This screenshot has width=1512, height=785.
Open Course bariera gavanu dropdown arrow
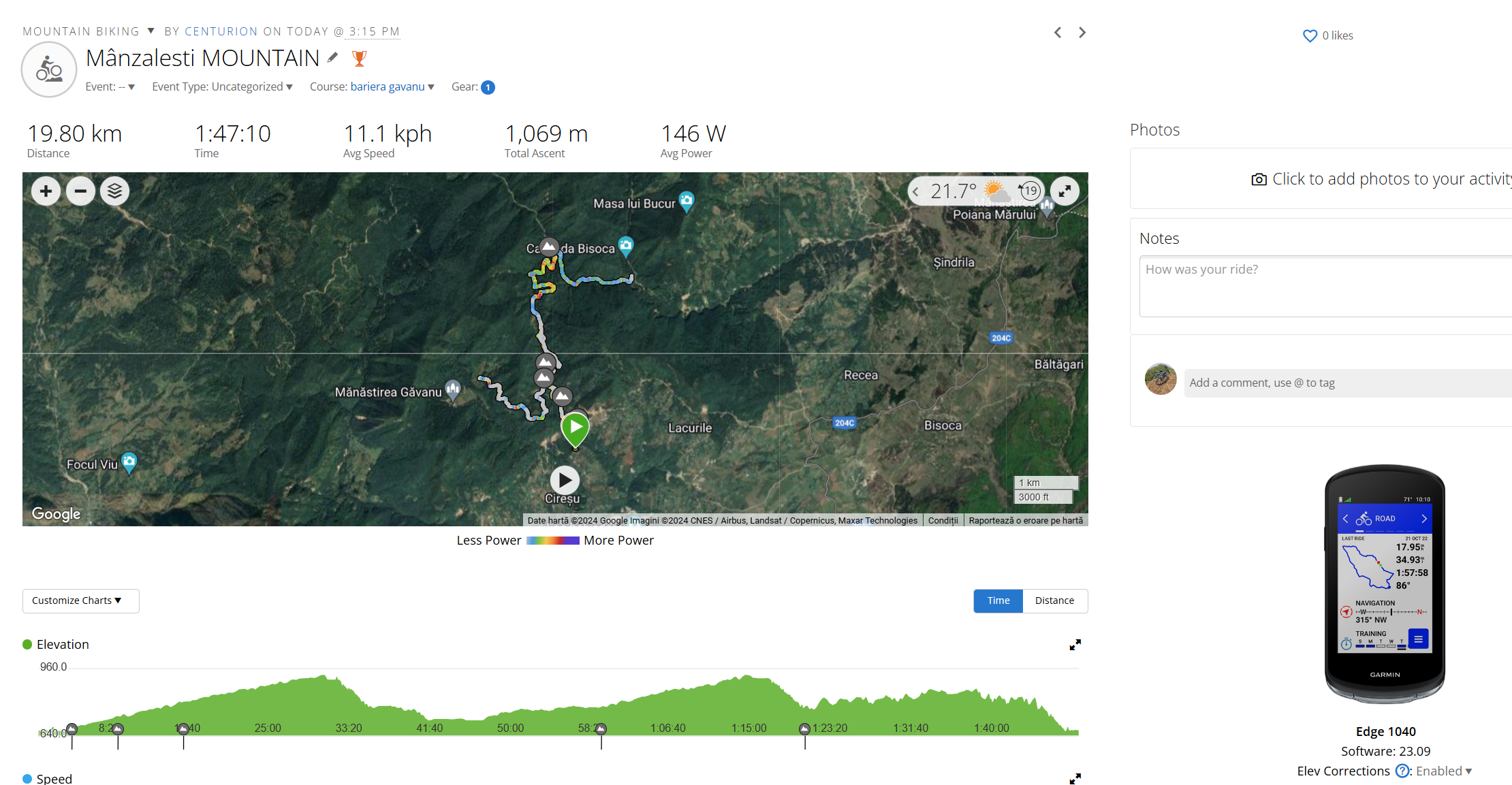[x=431, y=87]
